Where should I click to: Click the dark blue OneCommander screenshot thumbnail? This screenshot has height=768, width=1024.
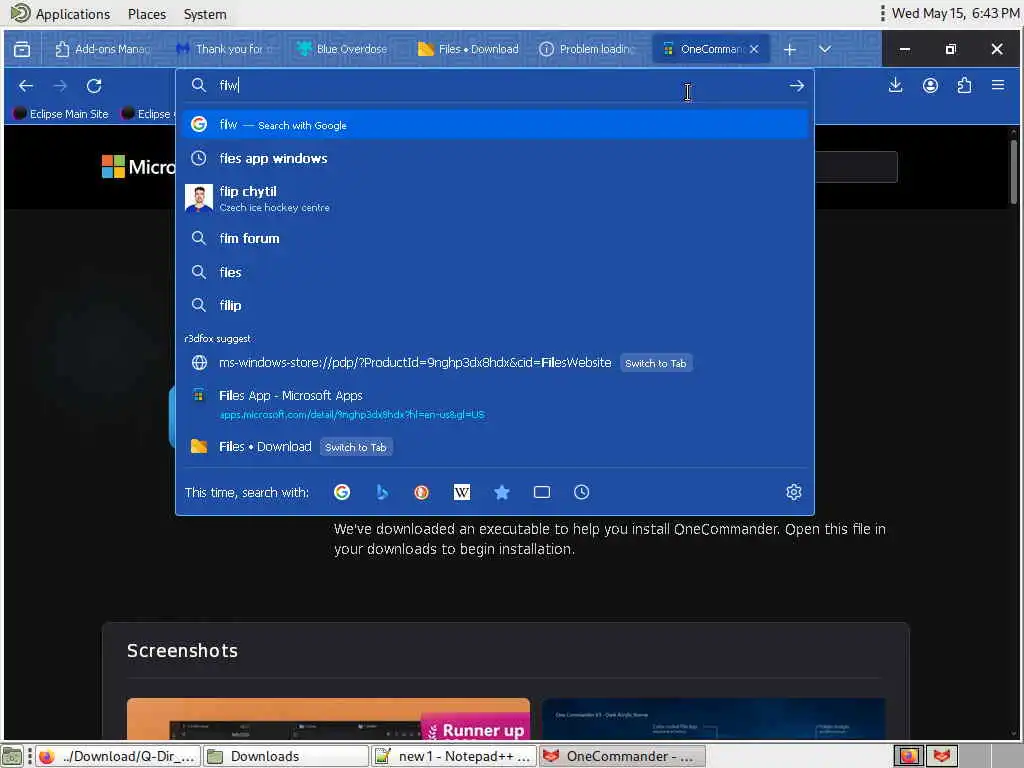click(713, 718)
